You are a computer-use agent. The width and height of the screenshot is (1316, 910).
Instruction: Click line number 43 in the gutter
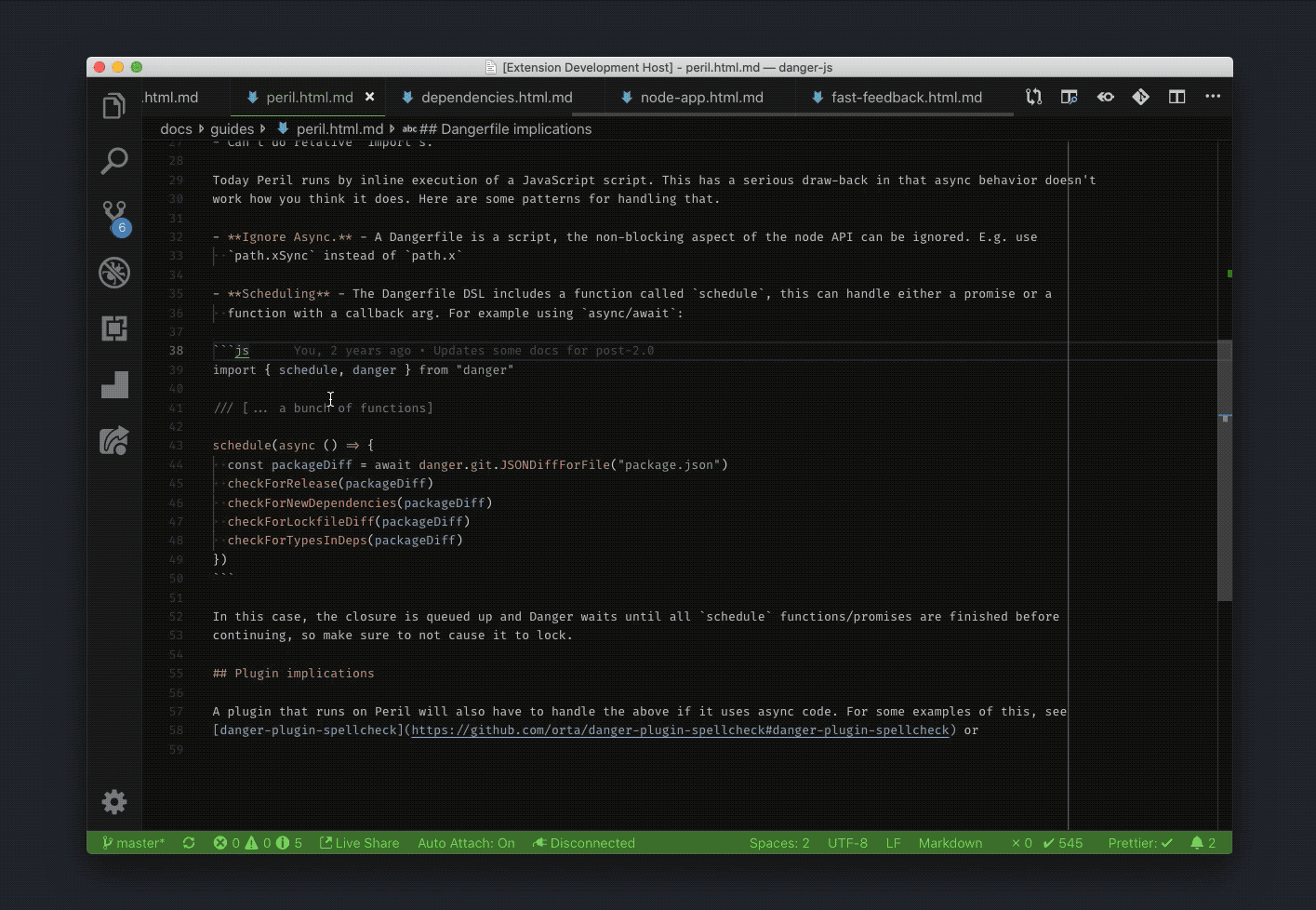[176, 446]
